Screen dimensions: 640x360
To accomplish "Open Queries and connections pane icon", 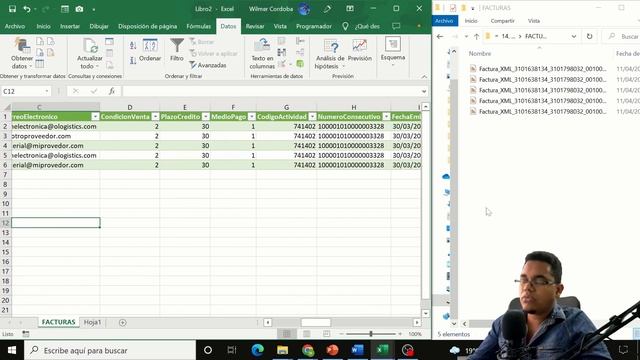I will click(109, 42).
